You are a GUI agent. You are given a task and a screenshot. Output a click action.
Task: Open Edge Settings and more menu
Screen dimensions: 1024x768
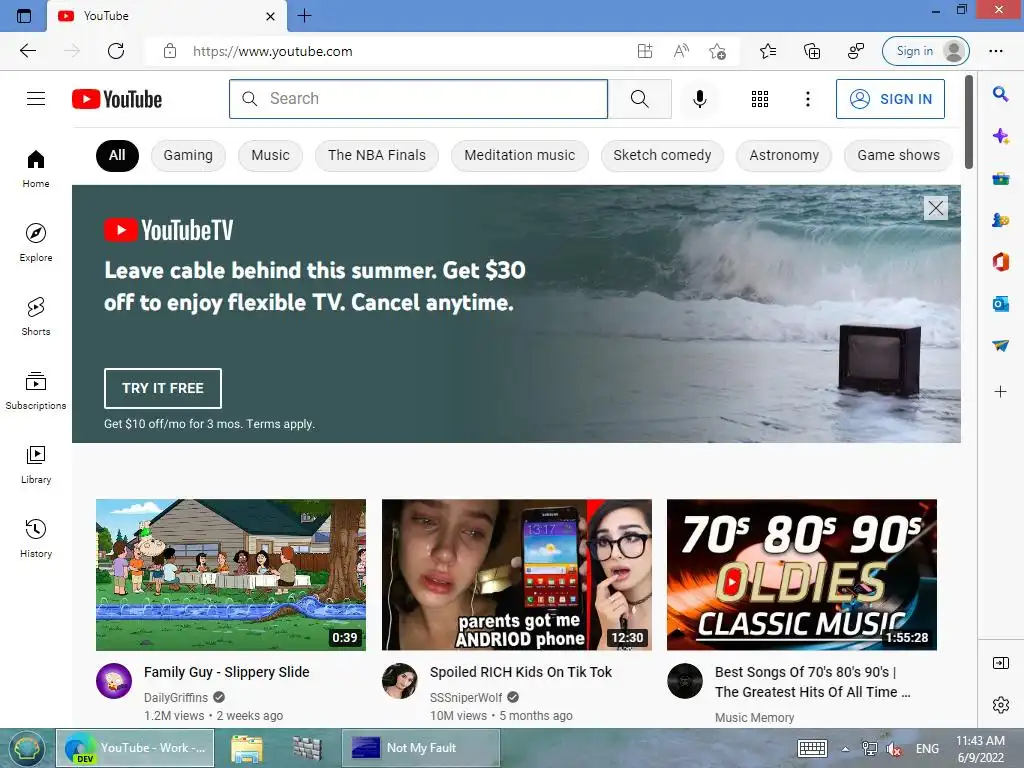996,51
